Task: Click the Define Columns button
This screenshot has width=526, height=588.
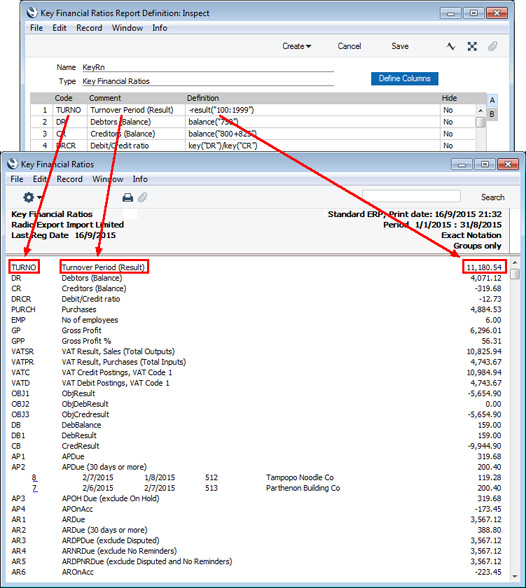Action: pos(405,78)
